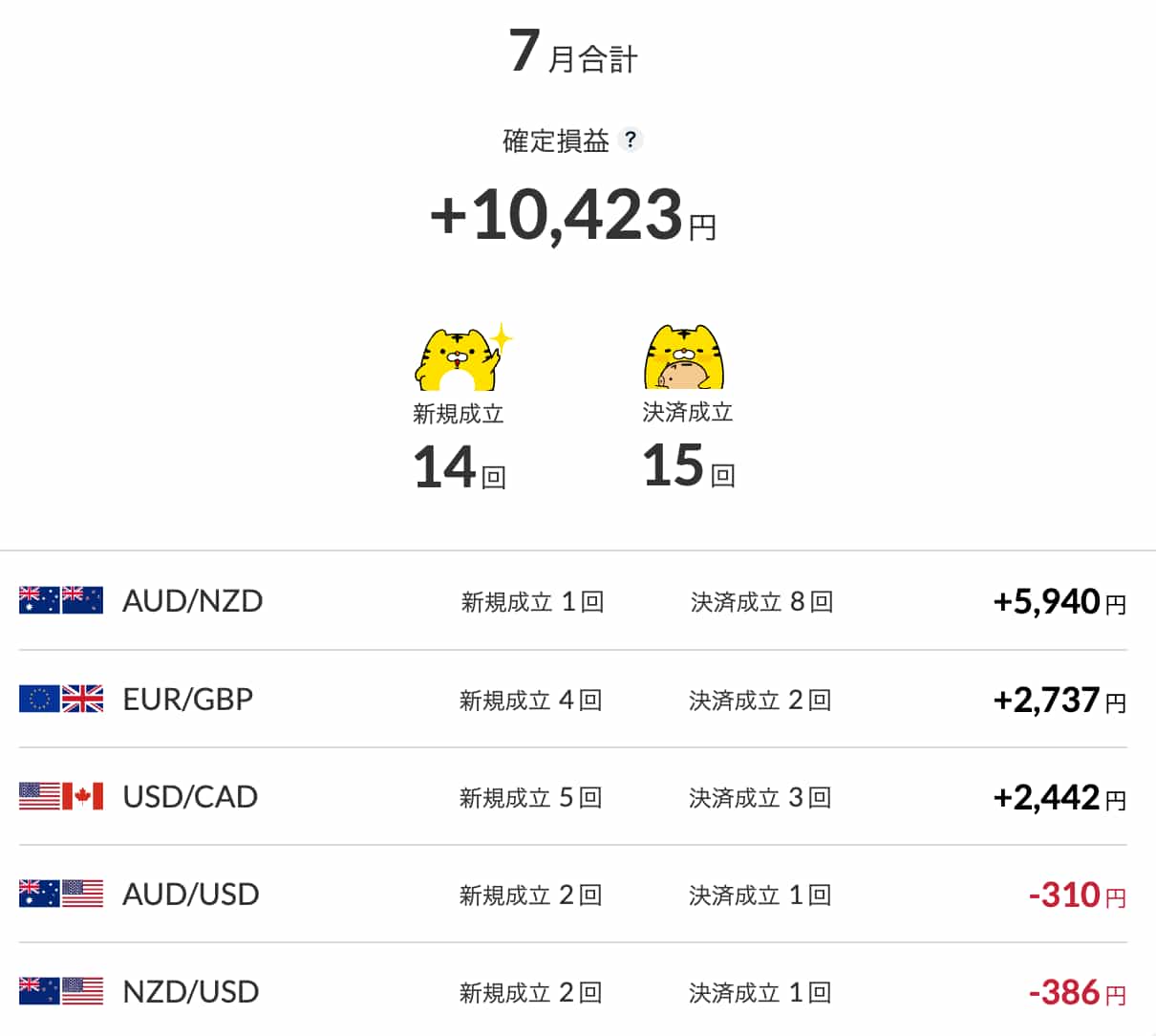Select the USD/CAD currency pair label

coord(190,796)
